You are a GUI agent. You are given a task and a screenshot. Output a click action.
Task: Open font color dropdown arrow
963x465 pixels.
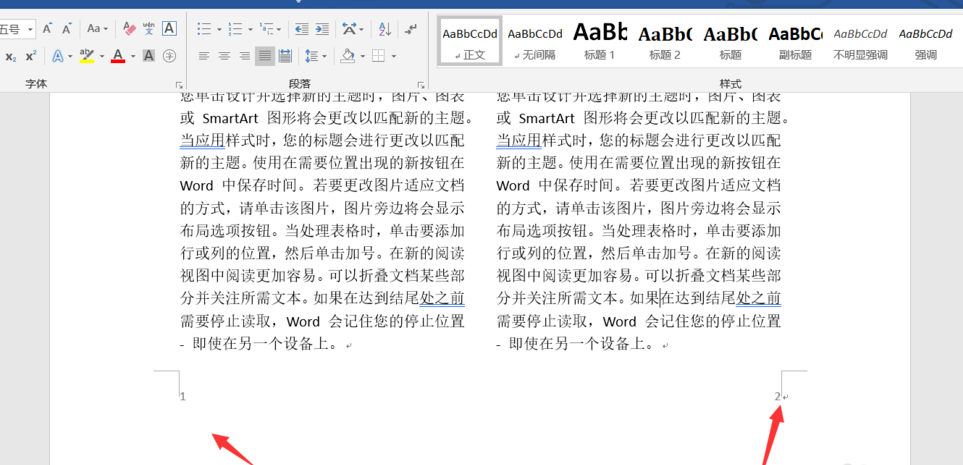tap(133, 57)
